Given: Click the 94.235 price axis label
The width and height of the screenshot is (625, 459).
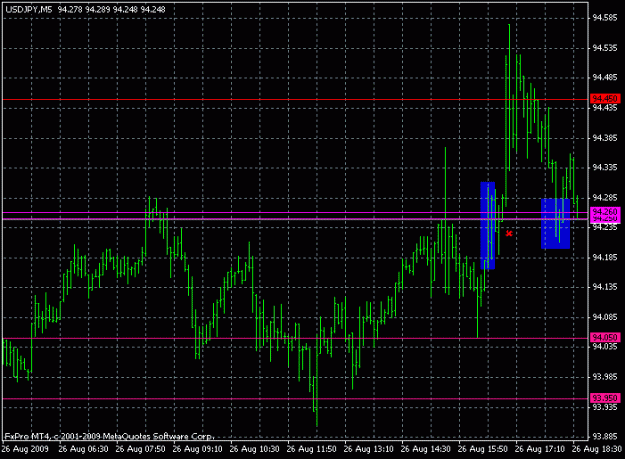Looking at the screenshot, I should (x=605, y=227).
